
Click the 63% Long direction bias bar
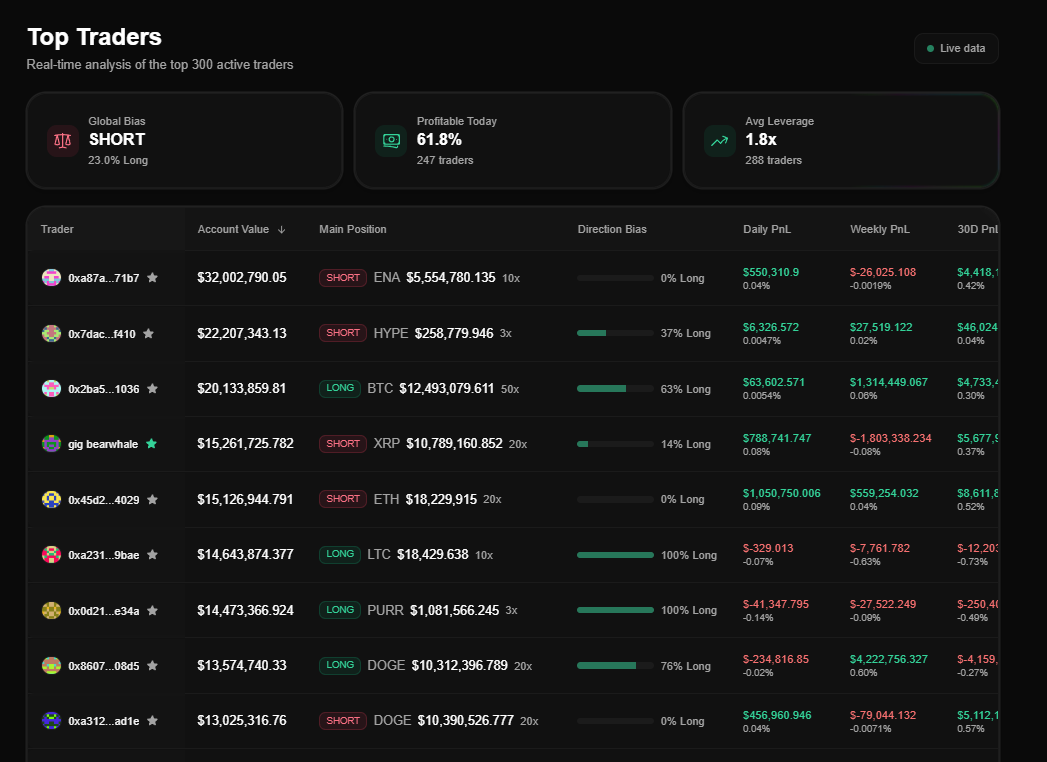pyautogui.click(x=615, y=389)
